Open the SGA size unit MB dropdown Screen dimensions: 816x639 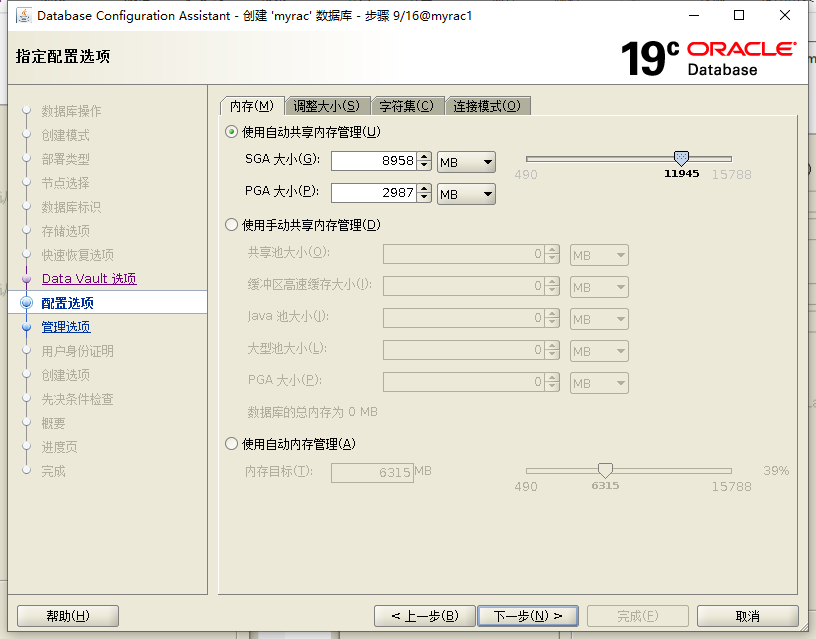pos(466,162)
